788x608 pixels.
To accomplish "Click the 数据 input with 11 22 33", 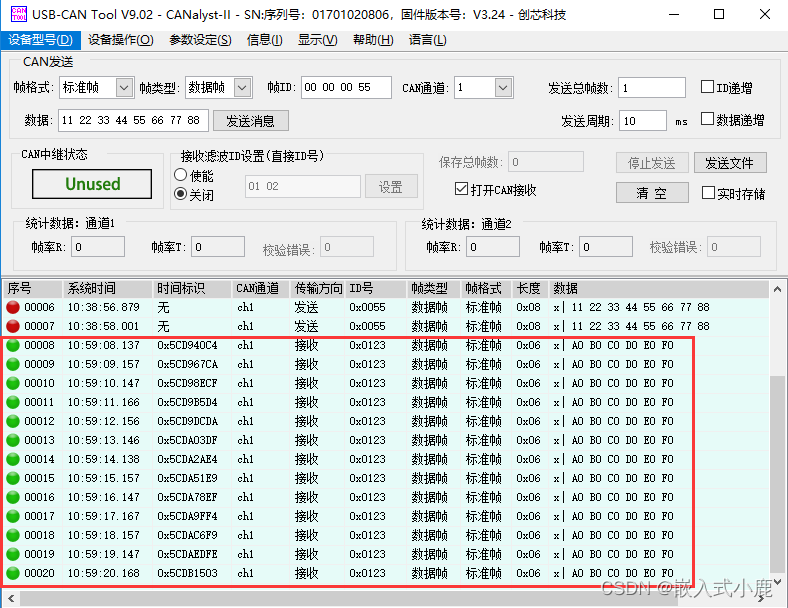I will pos(133,121).
